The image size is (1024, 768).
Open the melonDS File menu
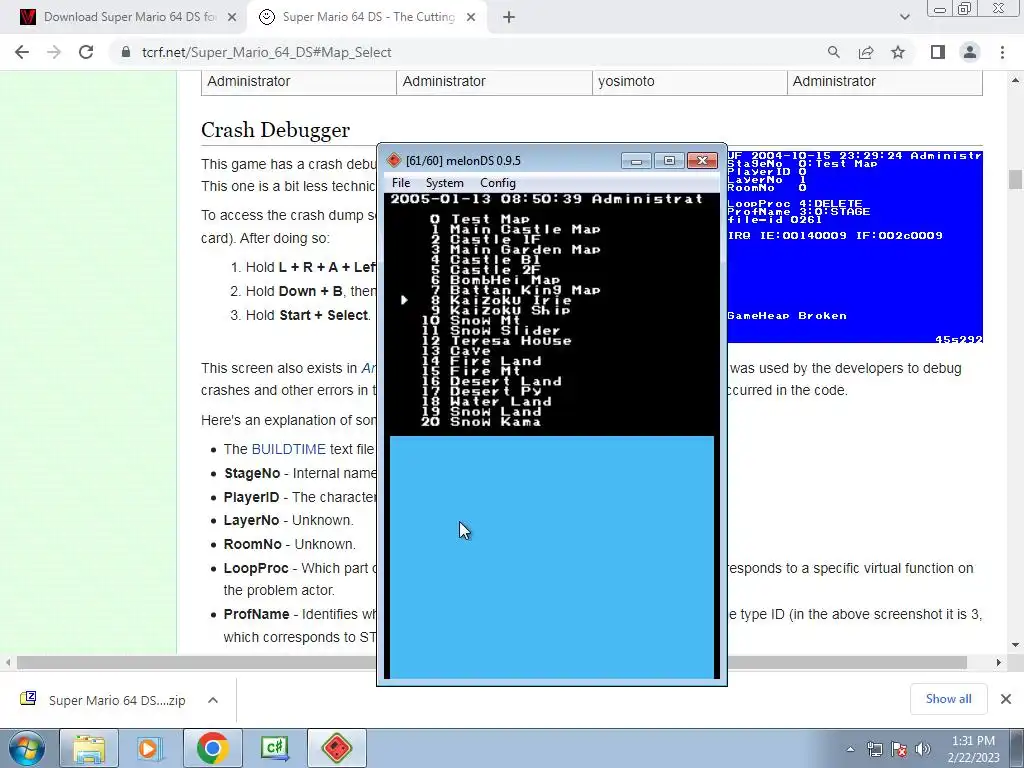[x=401, y=183]
